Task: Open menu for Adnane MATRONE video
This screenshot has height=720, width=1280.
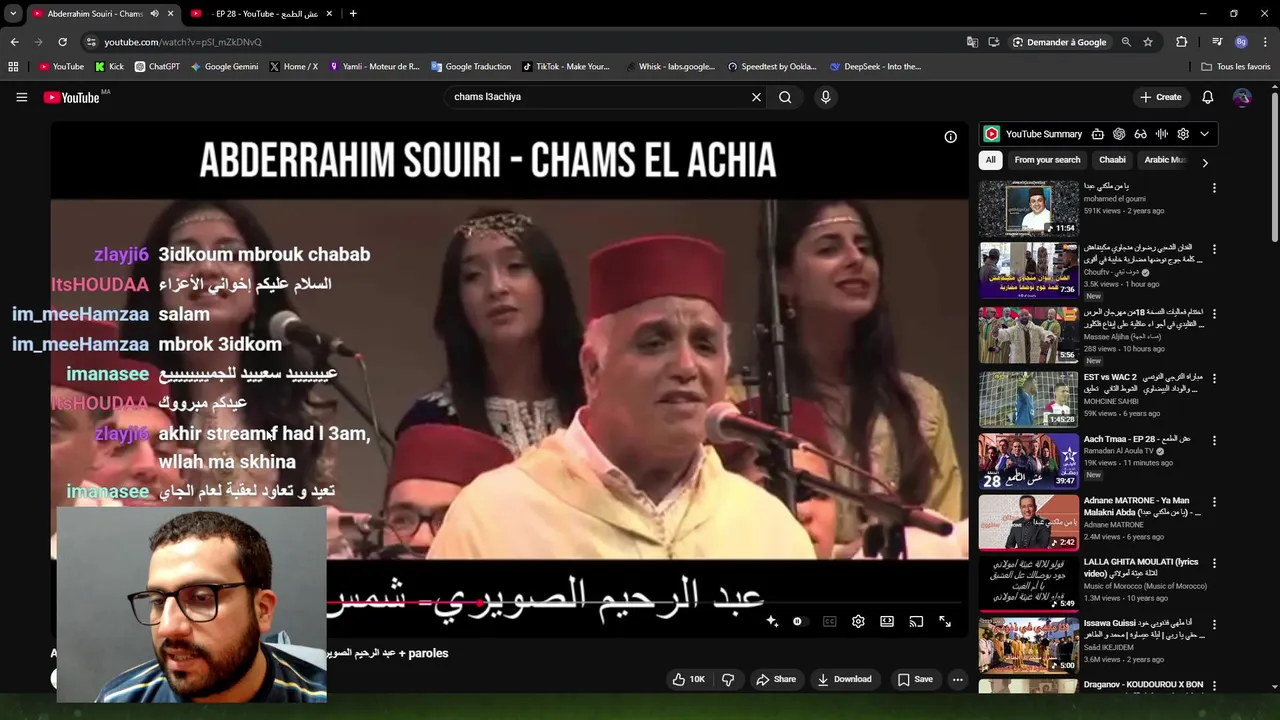Action: point(1214,502)
